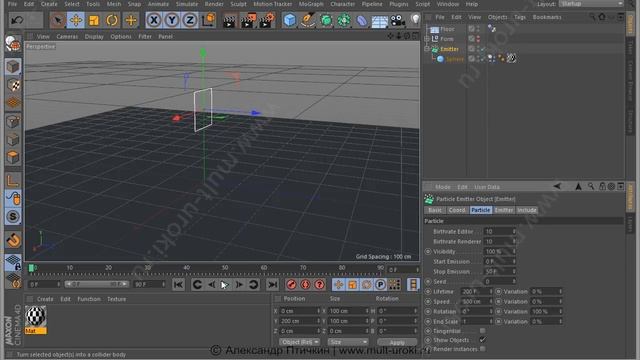640x360 pixels.
Task: Click the coordinate system icon
Action: [x=209, y=20]
